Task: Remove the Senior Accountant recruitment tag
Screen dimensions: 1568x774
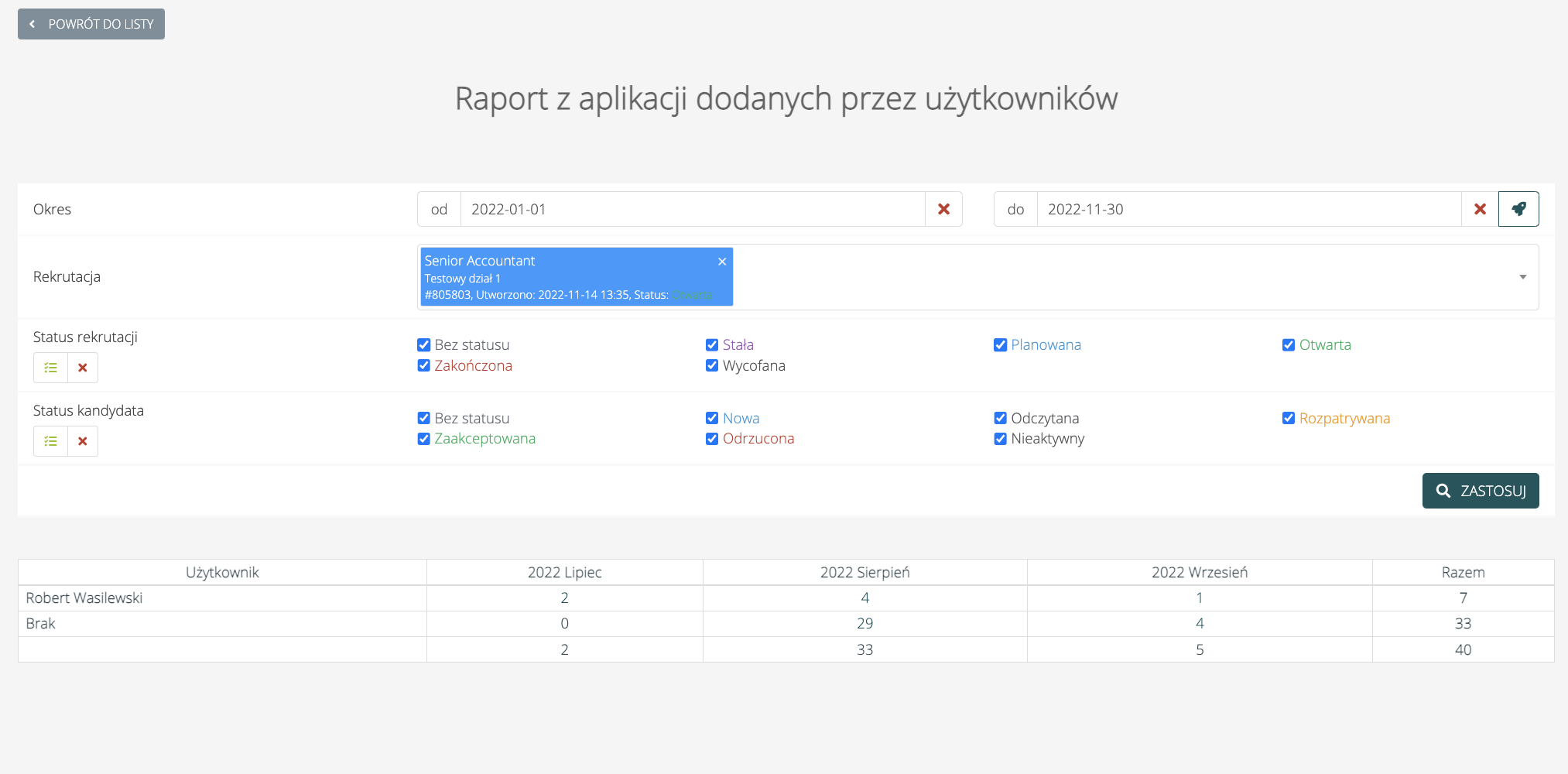Action: 721,262
